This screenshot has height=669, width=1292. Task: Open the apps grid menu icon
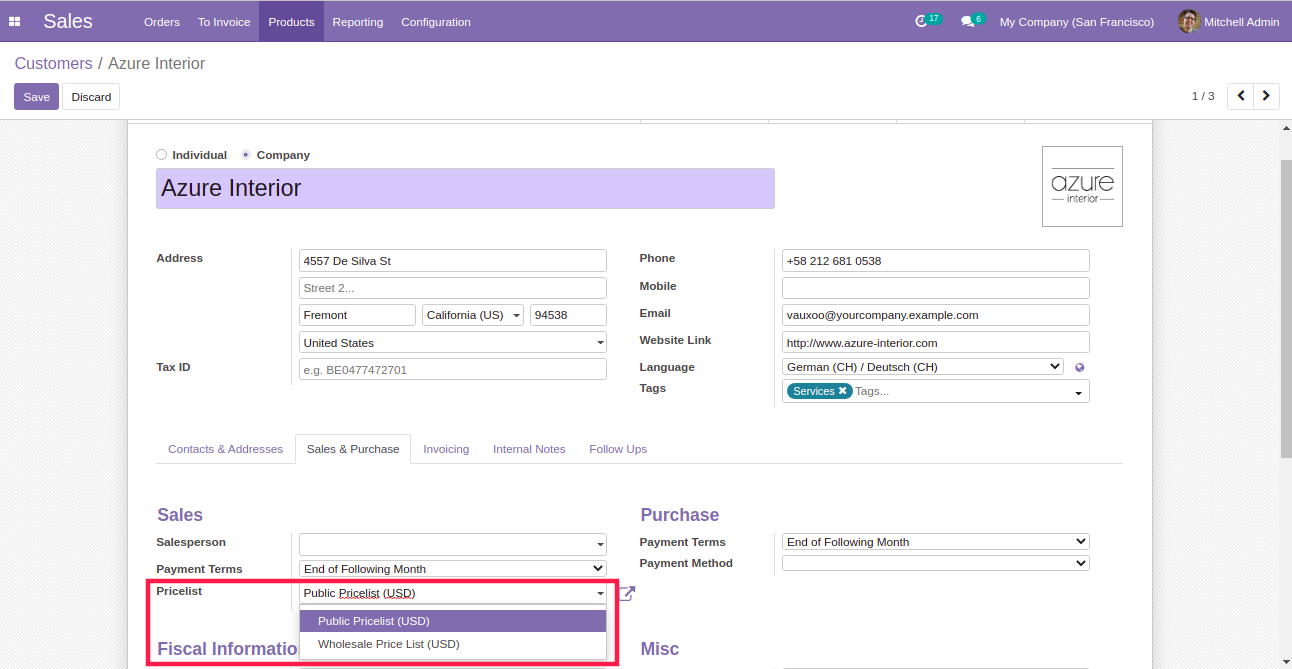point(15,22)
